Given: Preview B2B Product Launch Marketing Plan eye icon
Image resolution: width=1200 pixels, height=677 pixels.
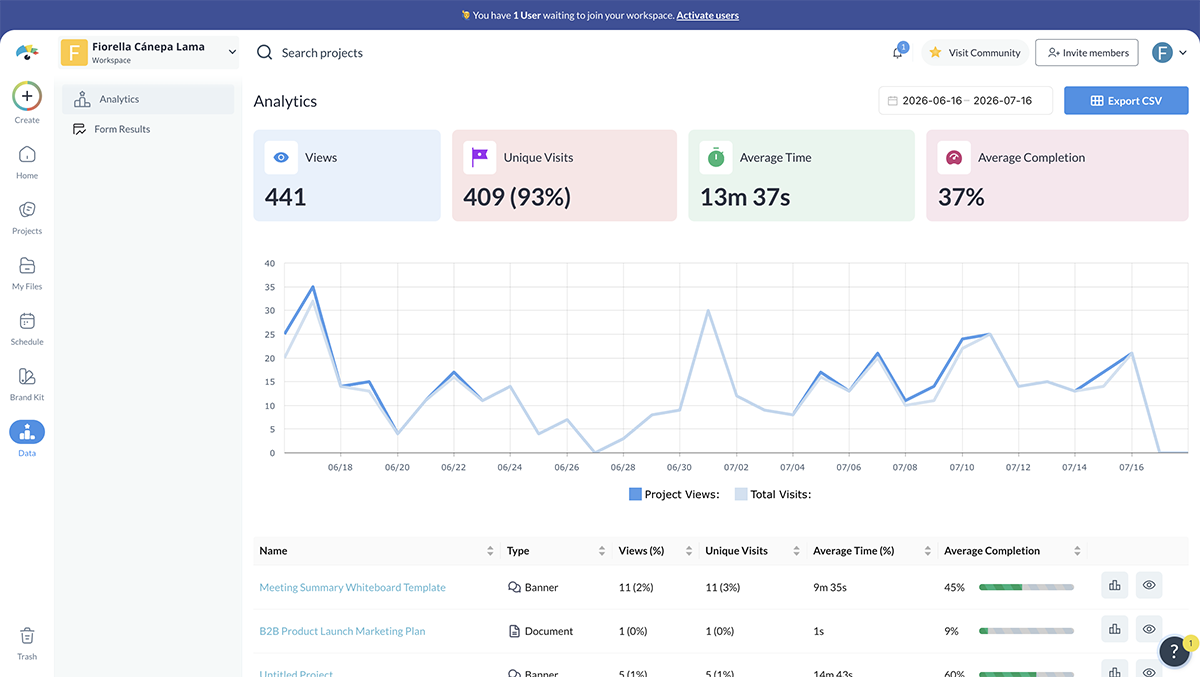Looking at the screenshot, I should (x=1149, y=629).
